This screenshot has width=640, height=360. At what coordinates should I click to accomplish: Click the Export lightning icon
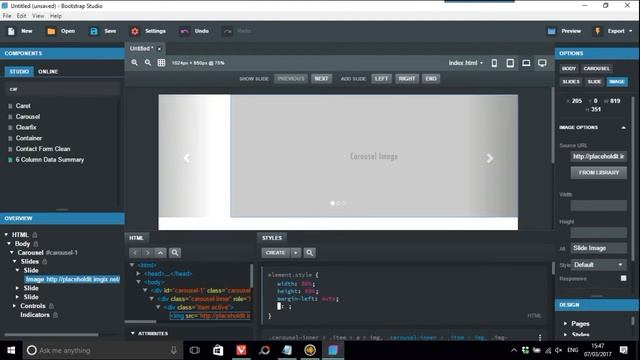click(x=598, y=31)
